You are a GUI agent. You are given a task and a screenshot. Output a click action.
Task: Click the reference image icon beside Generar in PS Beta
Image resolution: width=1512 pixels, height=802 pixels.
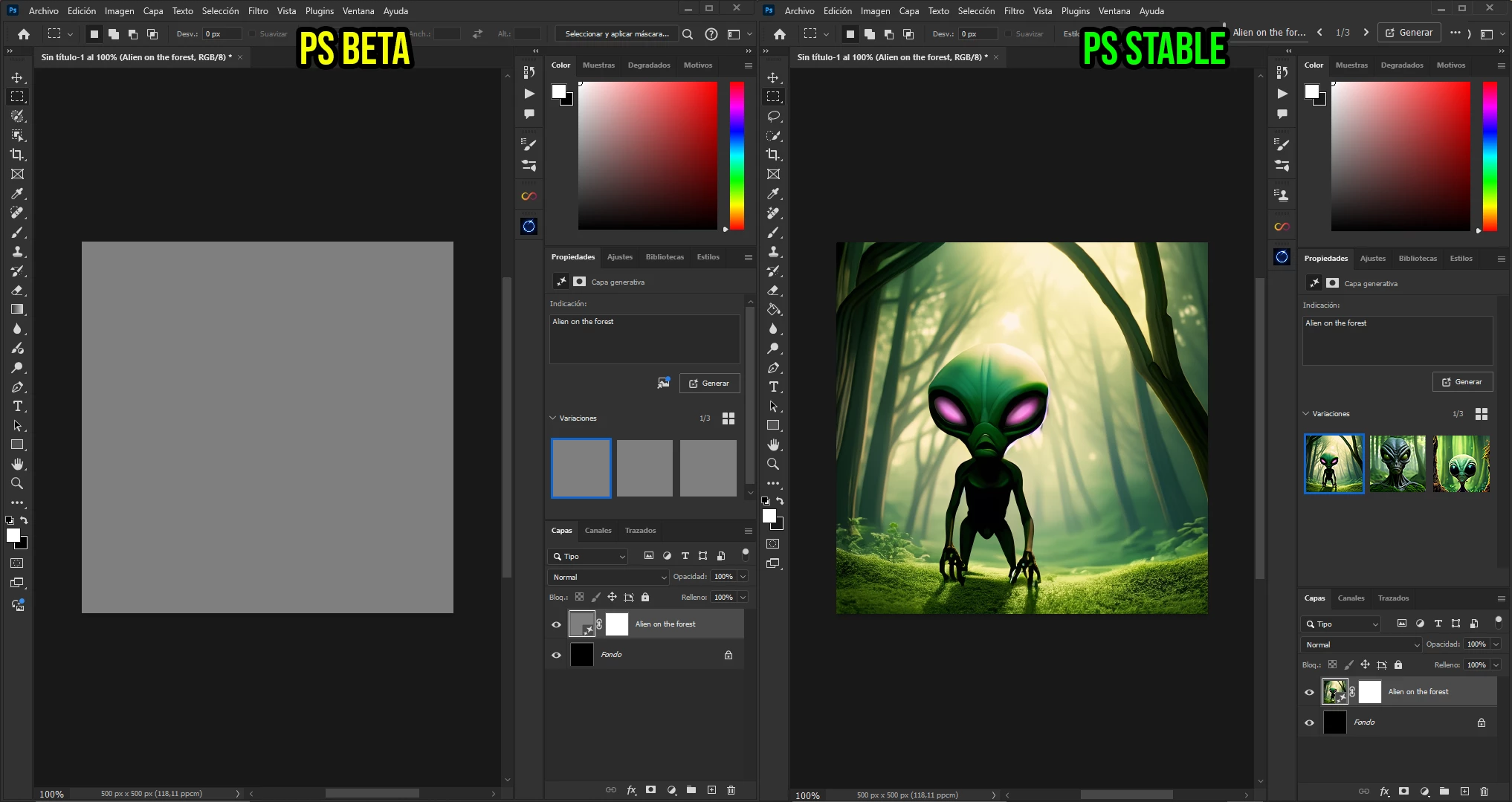(664, 383)
